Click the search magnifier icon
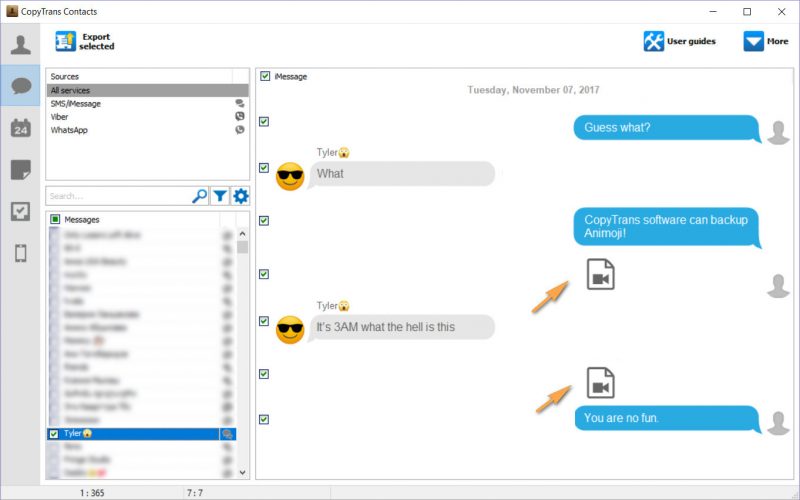Image resolution: width=800 pixels, height=500 pixels. [x=199, y=196]
